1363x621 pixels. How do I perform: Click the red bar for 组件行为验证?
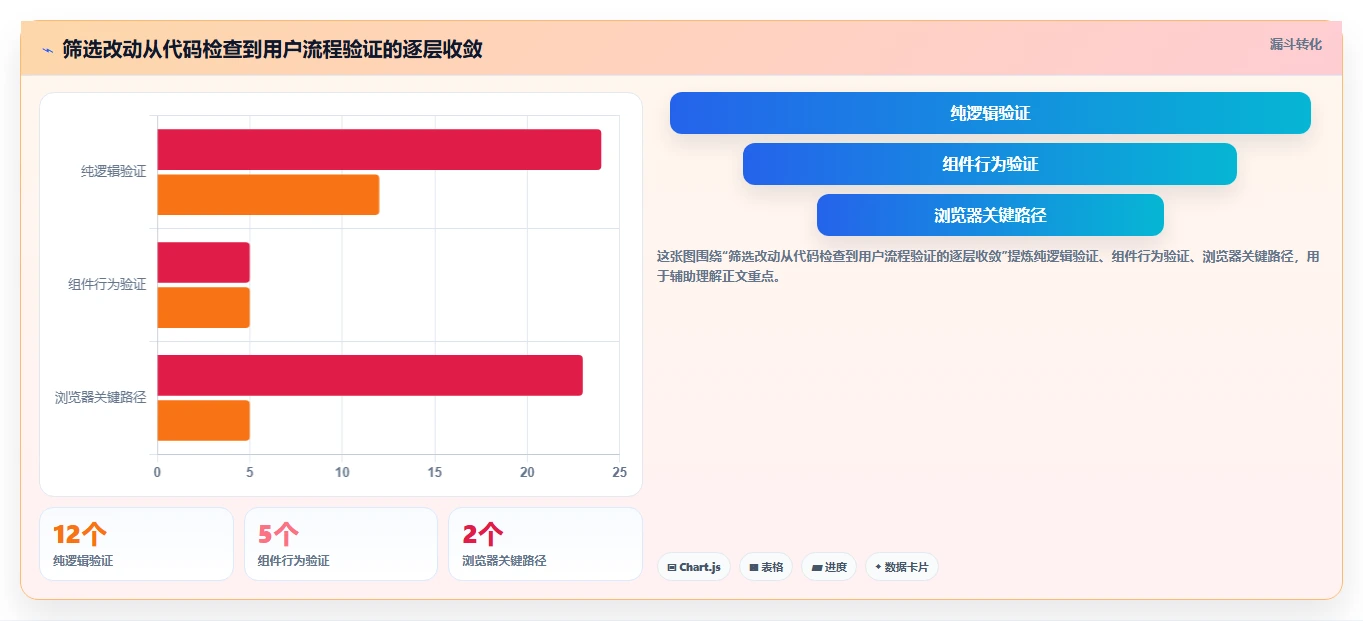tap(203, 262)
